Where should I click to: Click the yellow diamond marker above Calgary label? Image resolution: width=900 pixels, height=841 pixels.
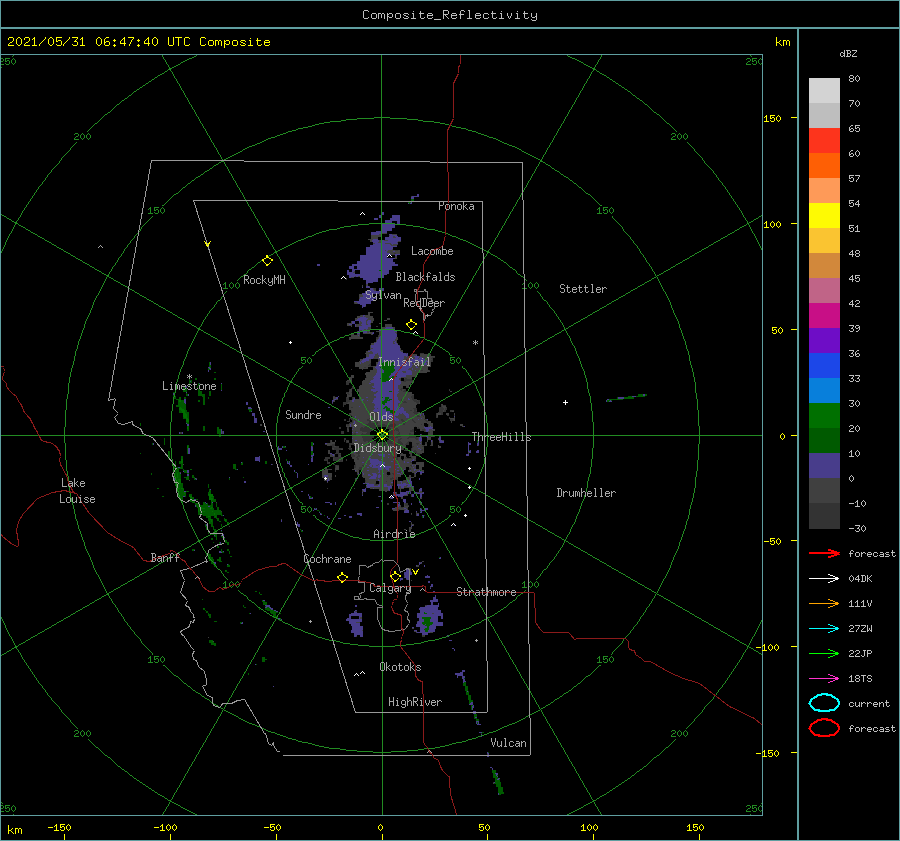(395, 576)
